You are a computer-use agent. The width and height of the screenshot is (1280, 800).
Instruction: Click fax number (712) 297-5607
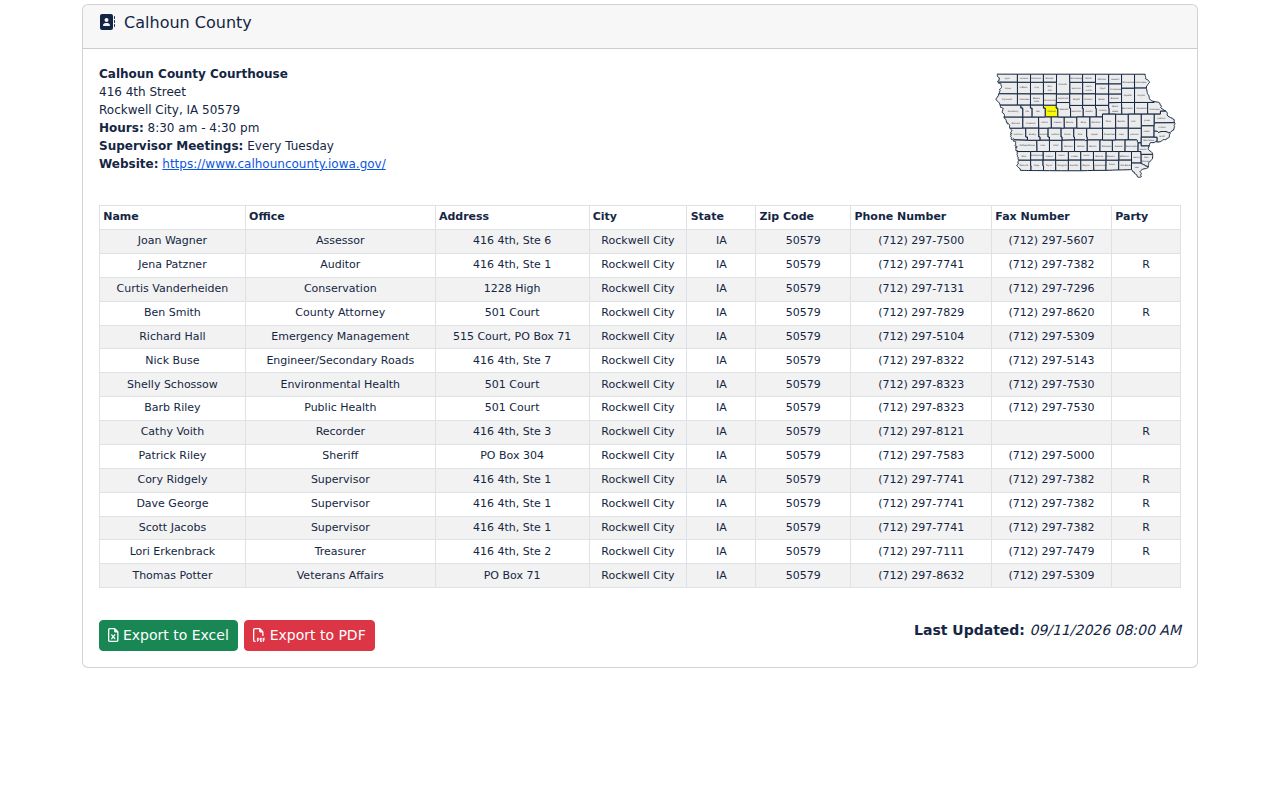pos(1051,241)
